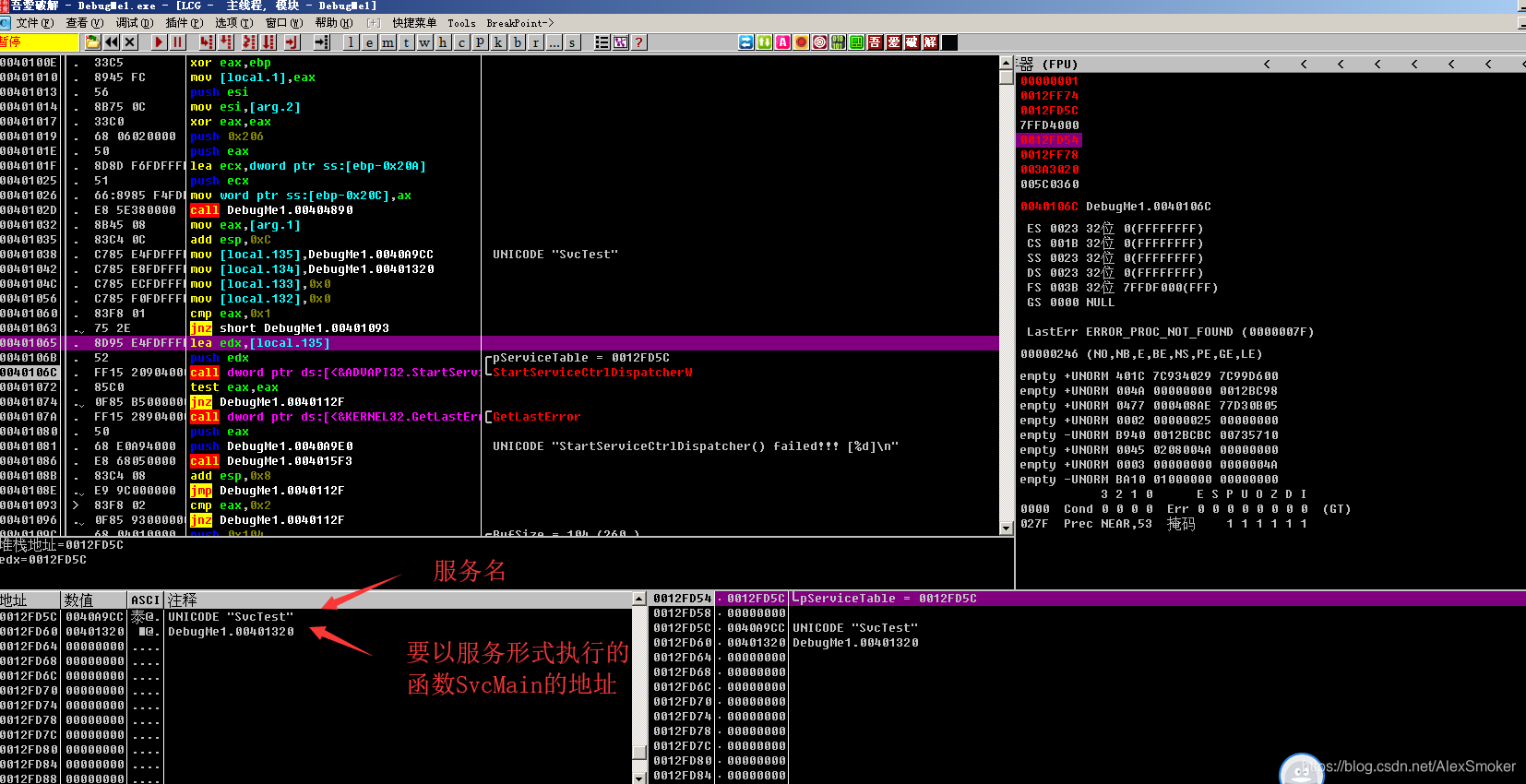Click the green up-down arrows plugin icon
Viewport: 1526px width, 784px height.
(765, 42)
